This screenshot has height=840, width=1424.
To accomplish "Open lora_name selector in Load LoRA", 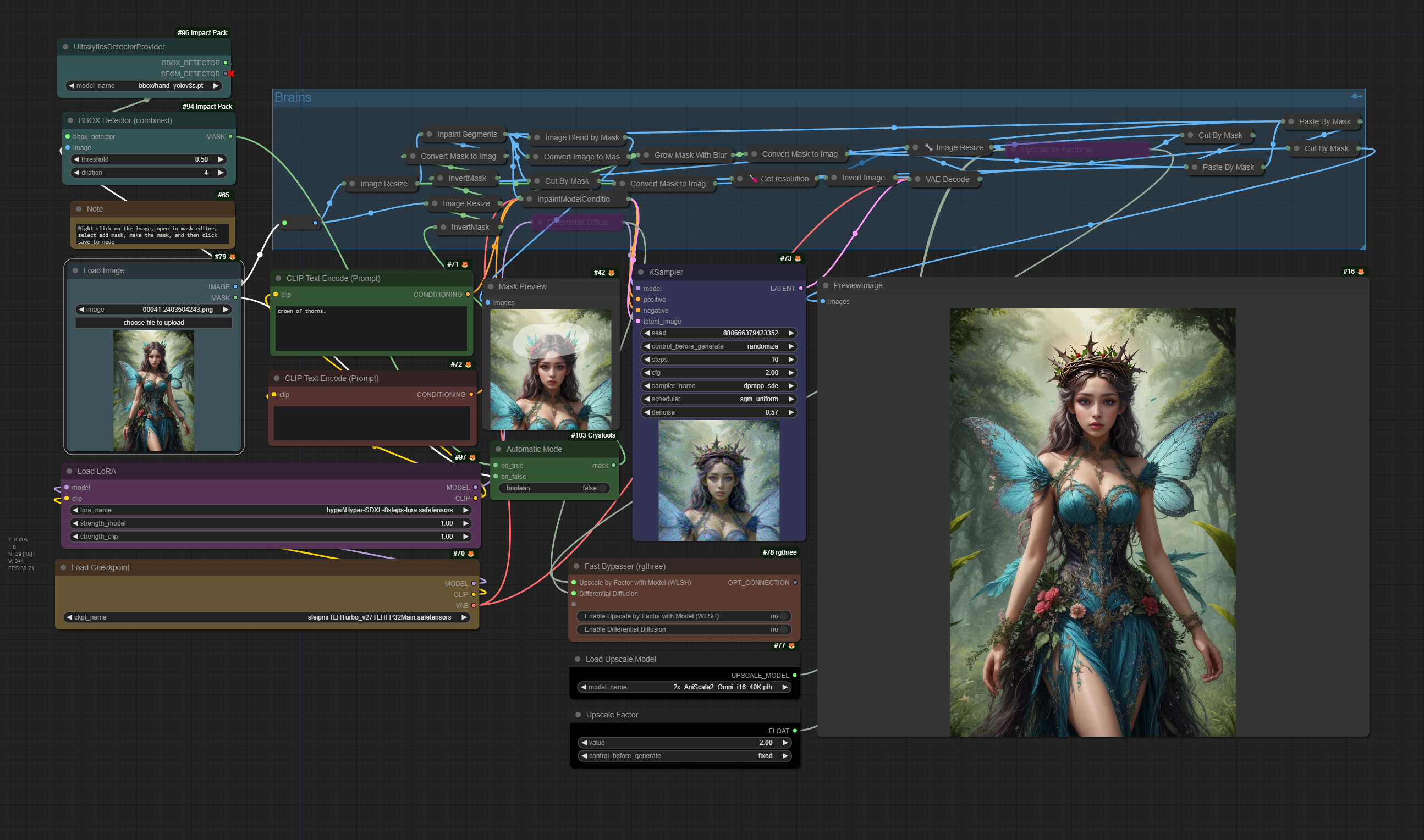I will (270, 510).
